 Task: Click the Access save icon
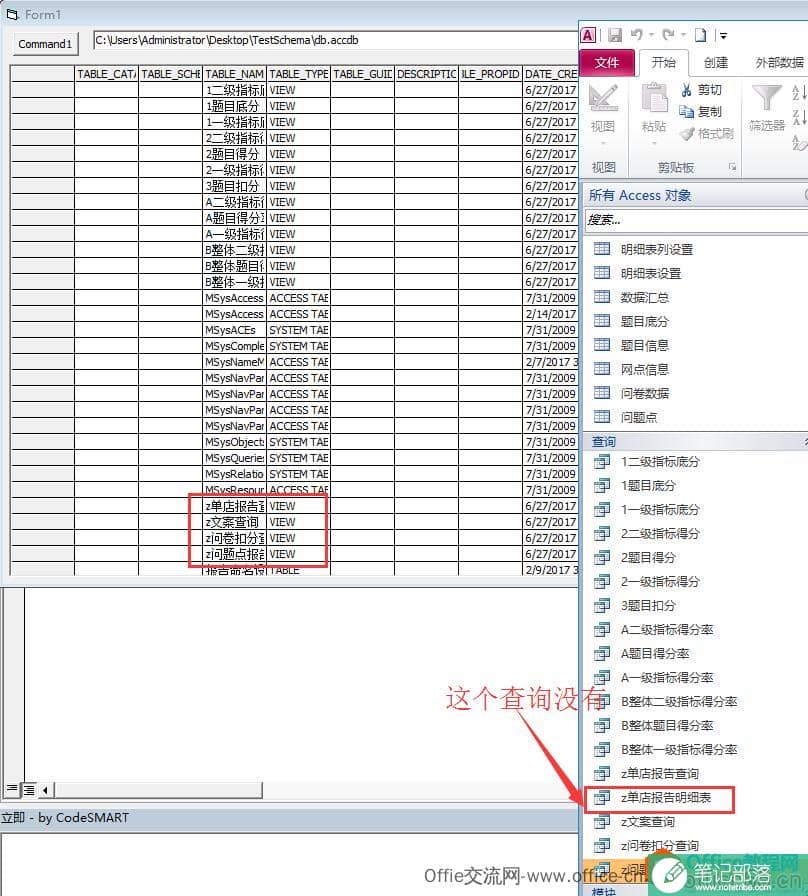pos(615,35)
